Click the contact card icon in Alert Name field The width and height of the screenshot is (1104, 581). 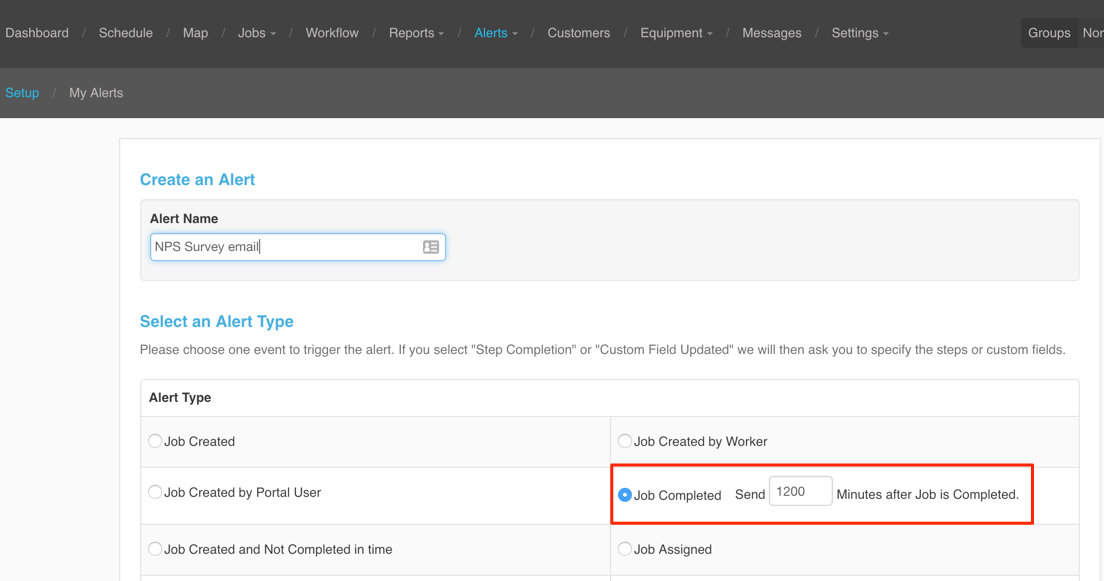(x=431, y=247)
